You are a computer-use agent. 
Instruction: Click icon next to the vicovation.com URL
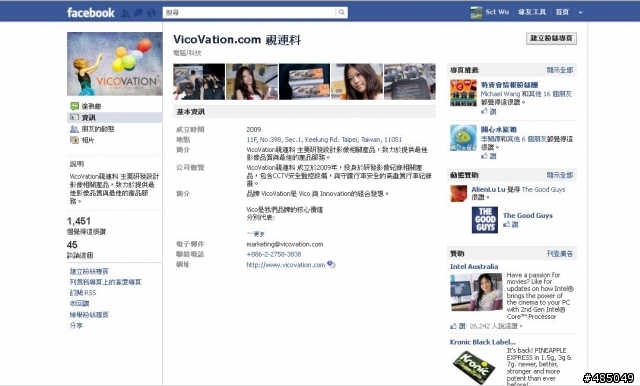point(331,264)
